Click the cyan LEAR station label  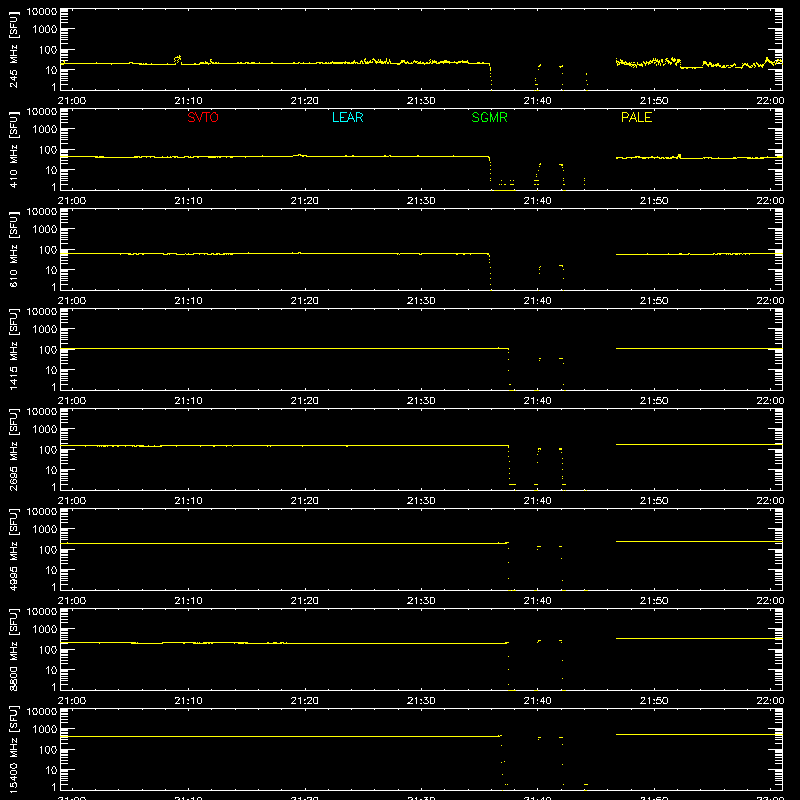tap(347, 117)
